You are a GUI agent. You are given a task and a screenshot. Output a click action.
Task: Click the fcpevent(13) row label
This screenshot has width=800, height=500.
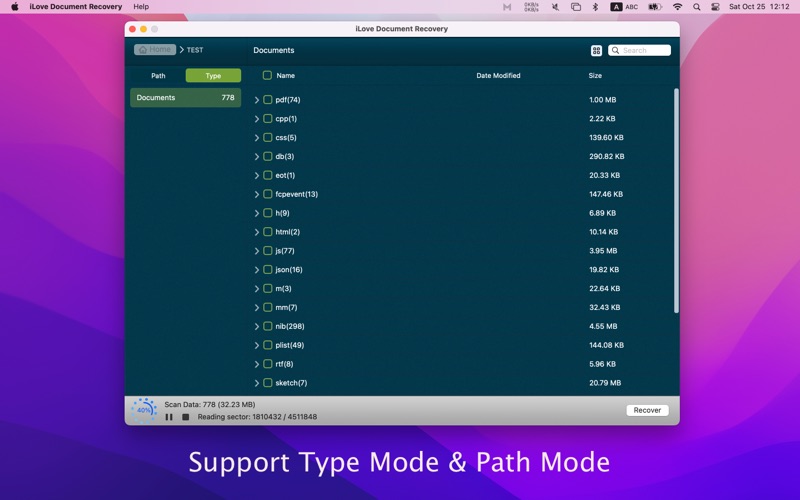296,194
